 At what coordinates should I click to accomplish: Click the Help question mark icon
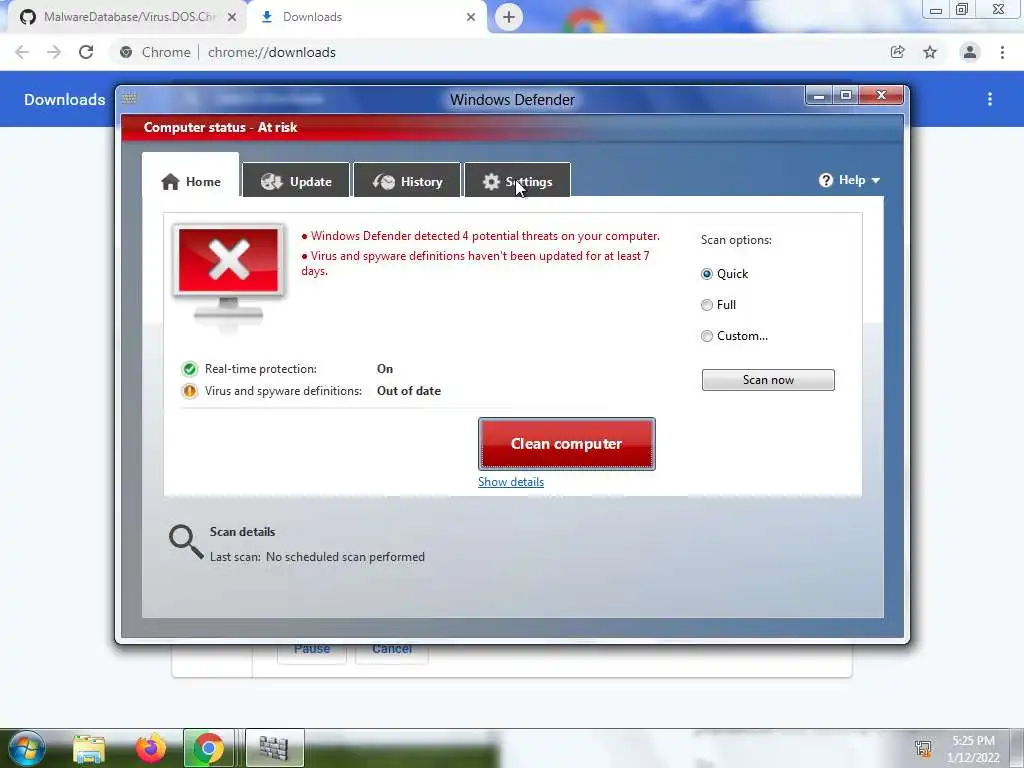[825, 180]
